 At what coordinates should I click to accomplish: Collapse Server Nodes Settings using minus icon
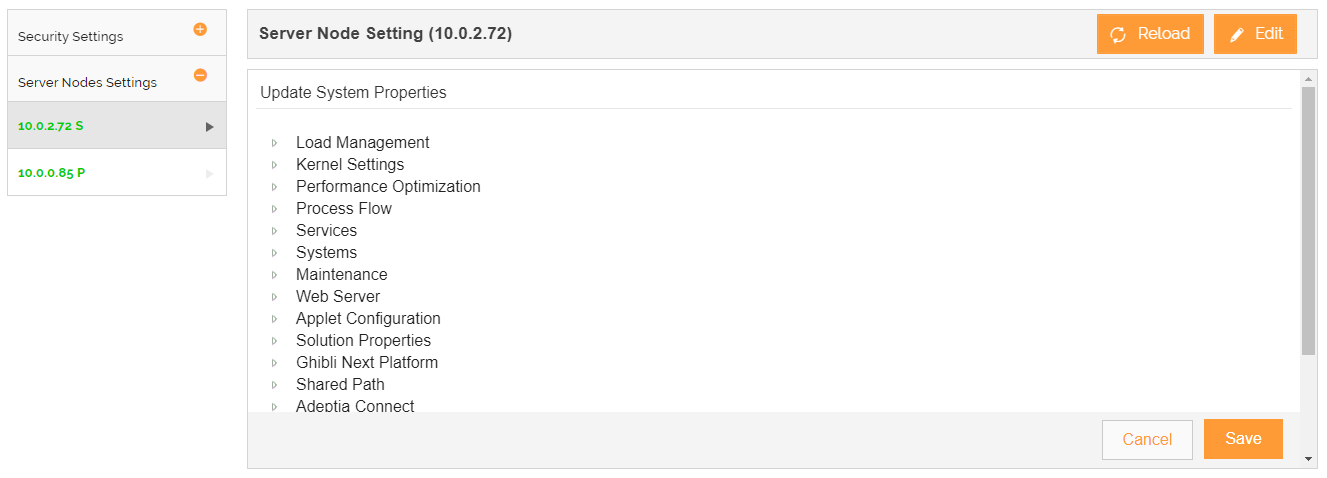tap(200, 75)
